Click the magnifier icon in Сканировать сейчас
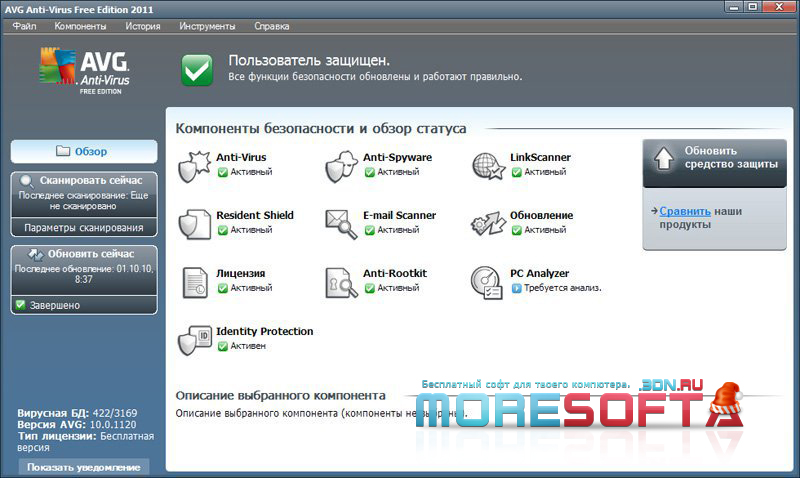Screen dimensions: 800x478 [27, 181]
